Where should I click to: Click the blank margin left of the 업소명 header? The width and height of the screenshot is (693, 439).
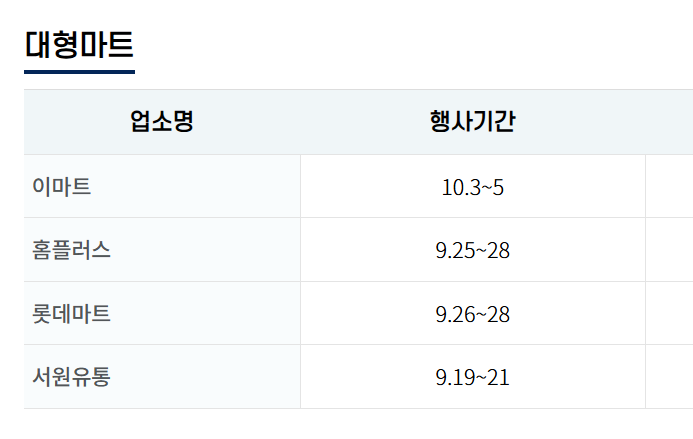pyautogui.click(x=11, y=122)
